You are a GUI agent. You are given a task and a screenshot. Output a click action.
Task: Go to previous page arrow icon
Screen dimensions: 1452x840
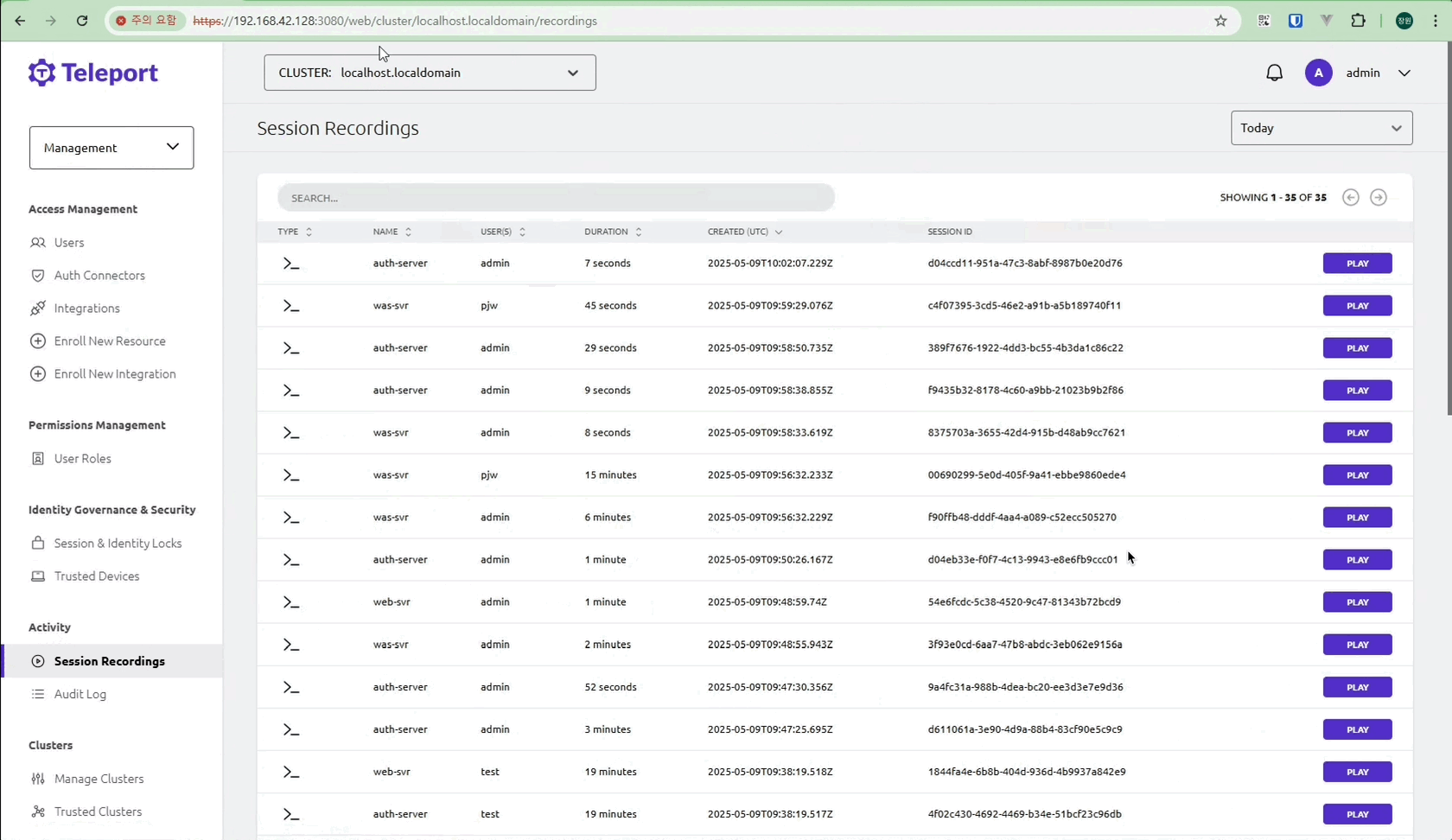(x=1351, y=198)
